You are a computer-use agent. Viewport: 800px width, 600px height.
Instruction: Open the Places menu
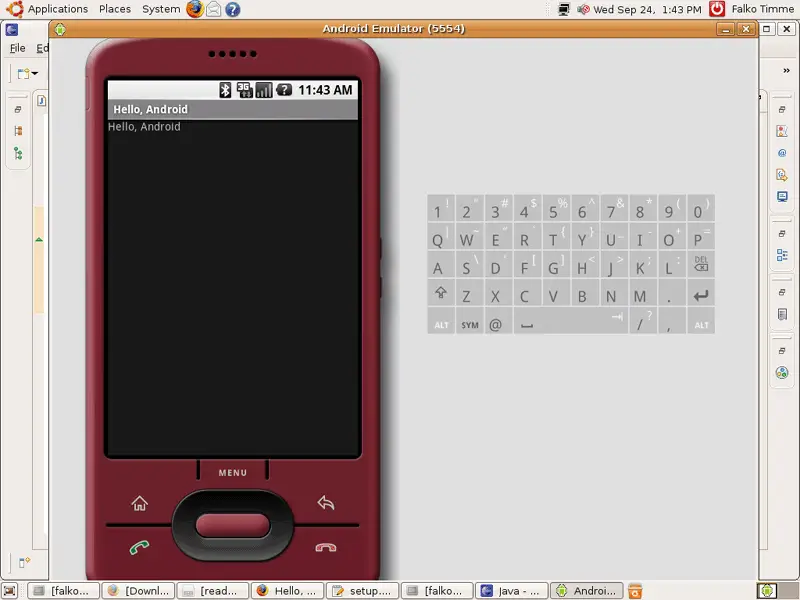(115, 9)
